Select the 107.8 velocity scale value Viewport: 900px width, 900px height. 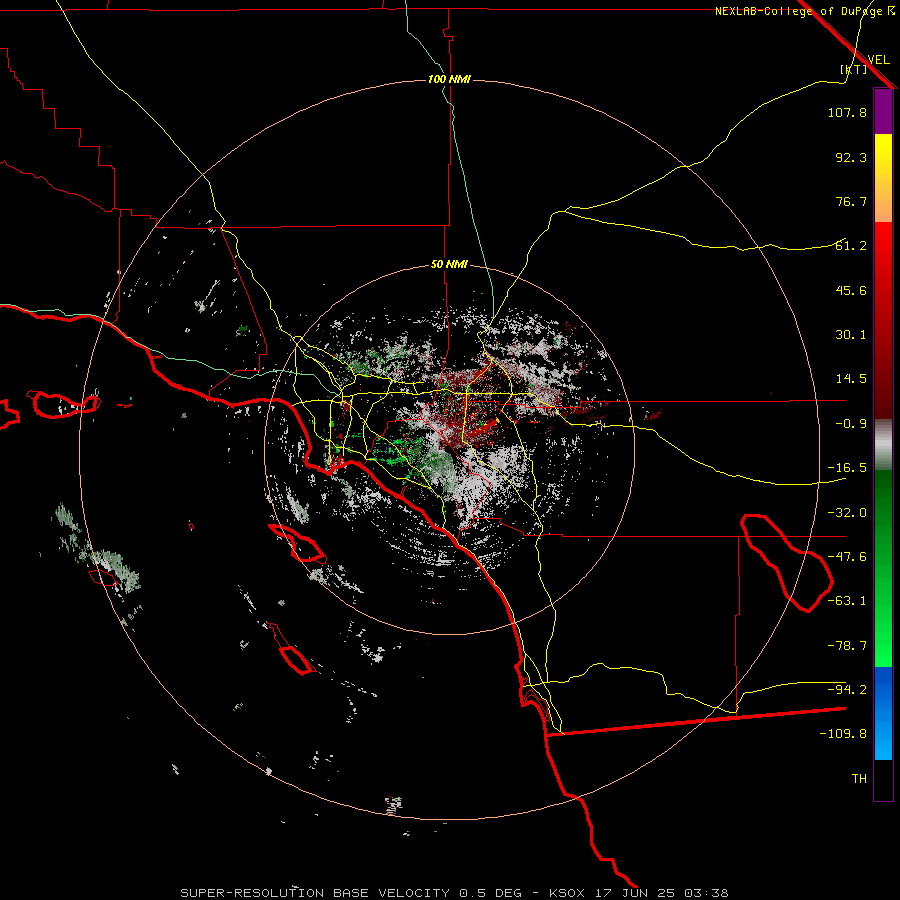click(x=847, y=112)
